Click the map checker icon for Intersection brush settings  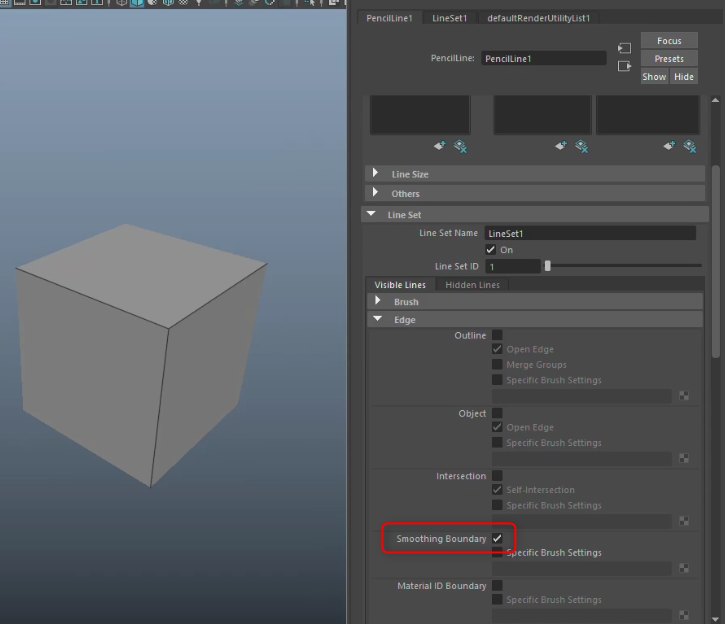coord(684,521)
